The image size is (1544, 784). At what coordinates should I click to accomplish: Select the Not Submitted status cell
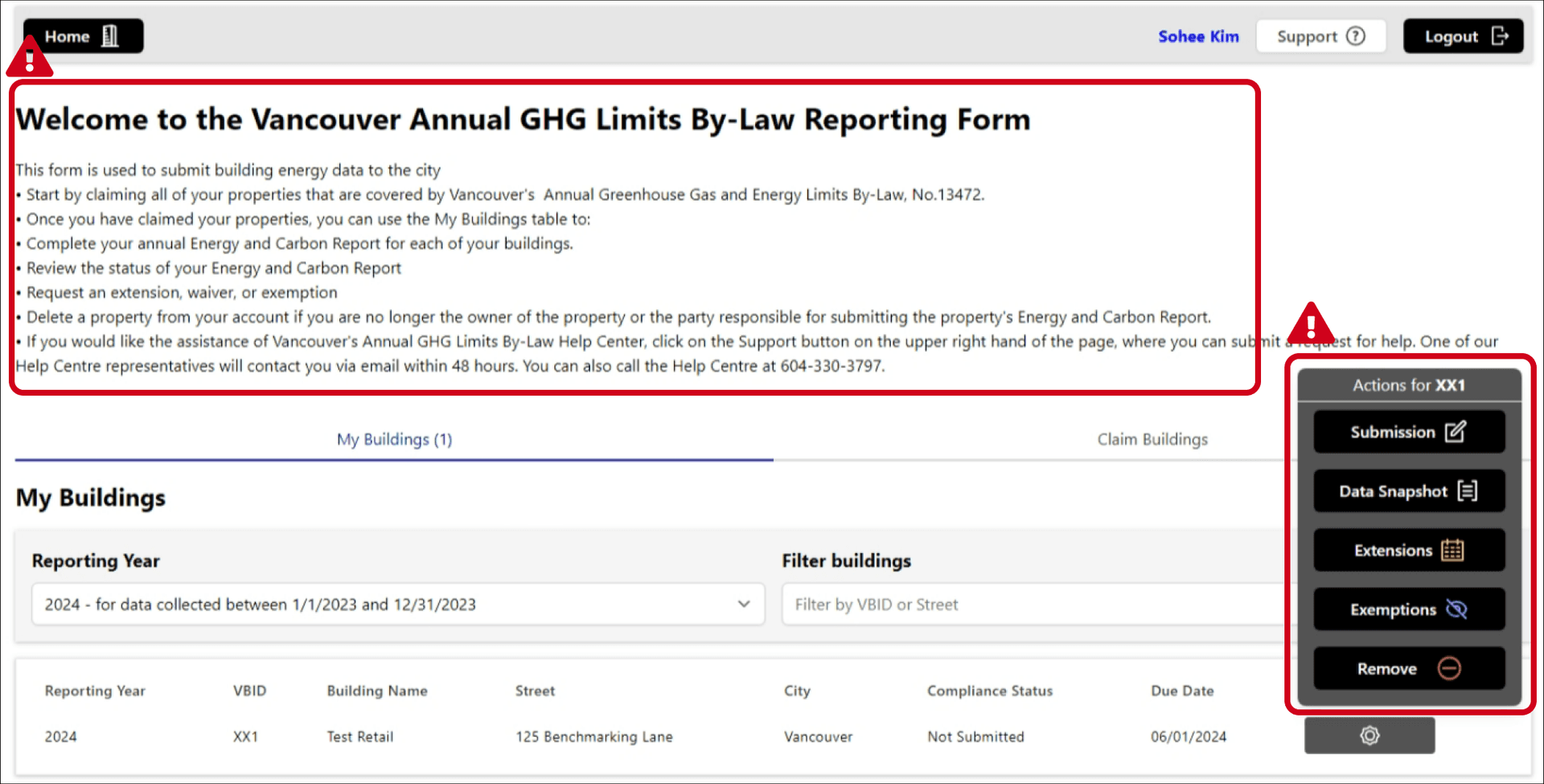coord(975,737)
